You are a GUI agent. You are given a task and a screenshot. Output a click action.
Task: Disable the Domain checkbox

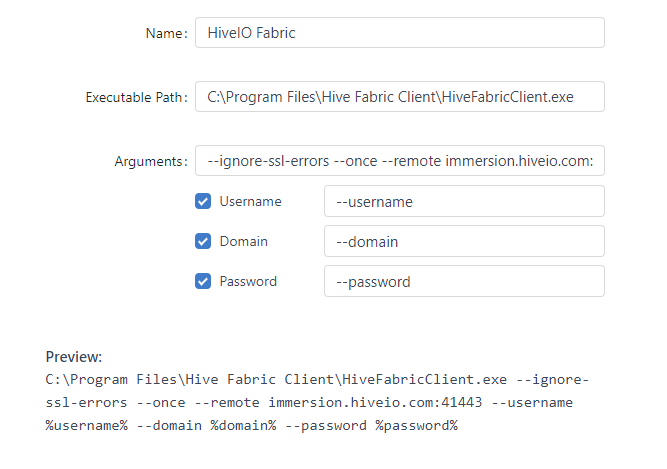point(203,241)
